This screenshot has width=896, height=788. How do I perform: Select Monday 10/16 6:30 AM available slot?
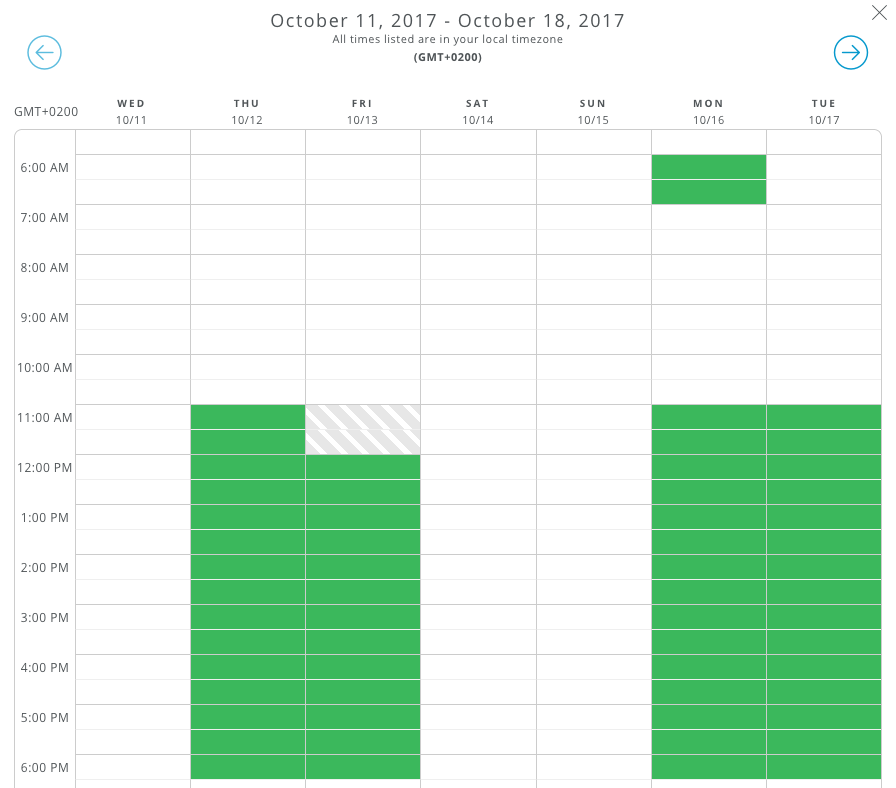pos(709,192)
